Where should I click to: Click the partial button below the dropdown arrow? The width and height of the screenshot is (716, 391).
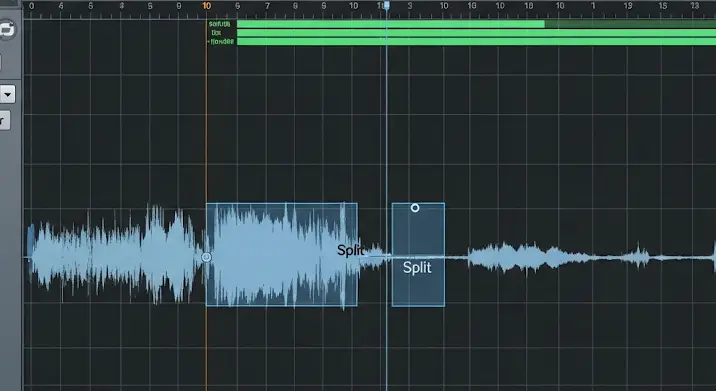5,121
